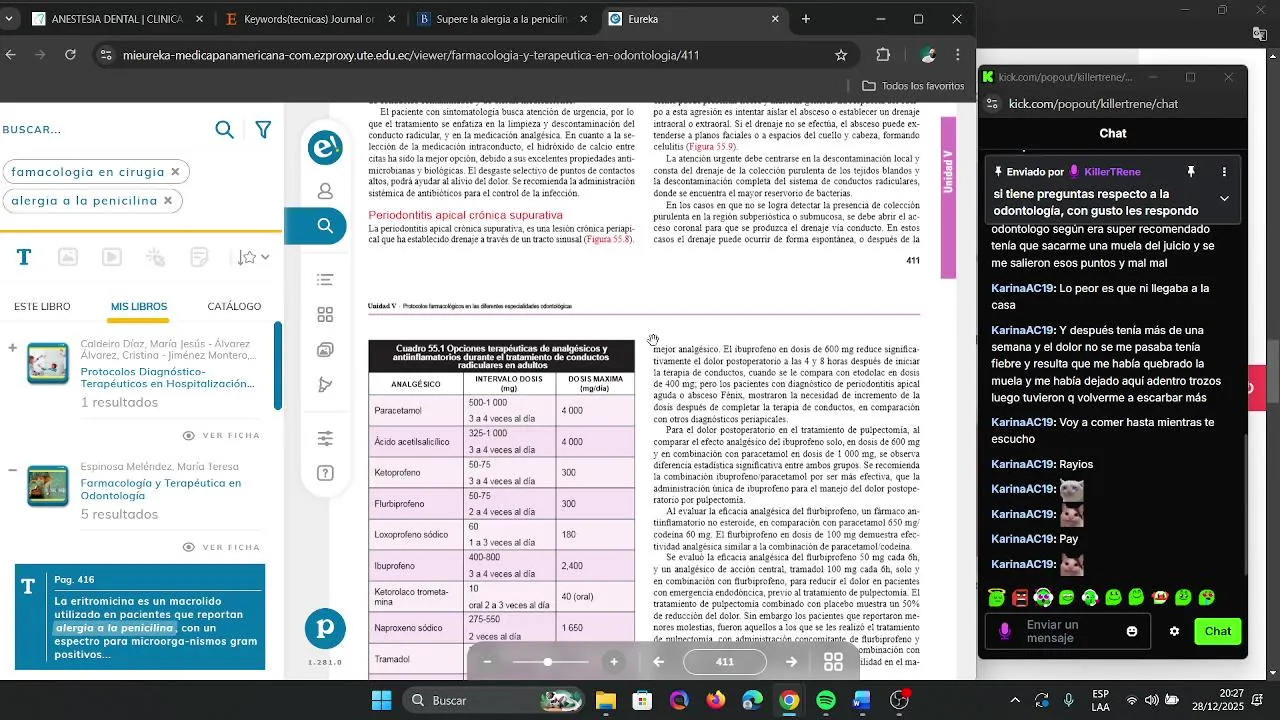Open the Figura 55.9 link in the text

click(710, 147)
